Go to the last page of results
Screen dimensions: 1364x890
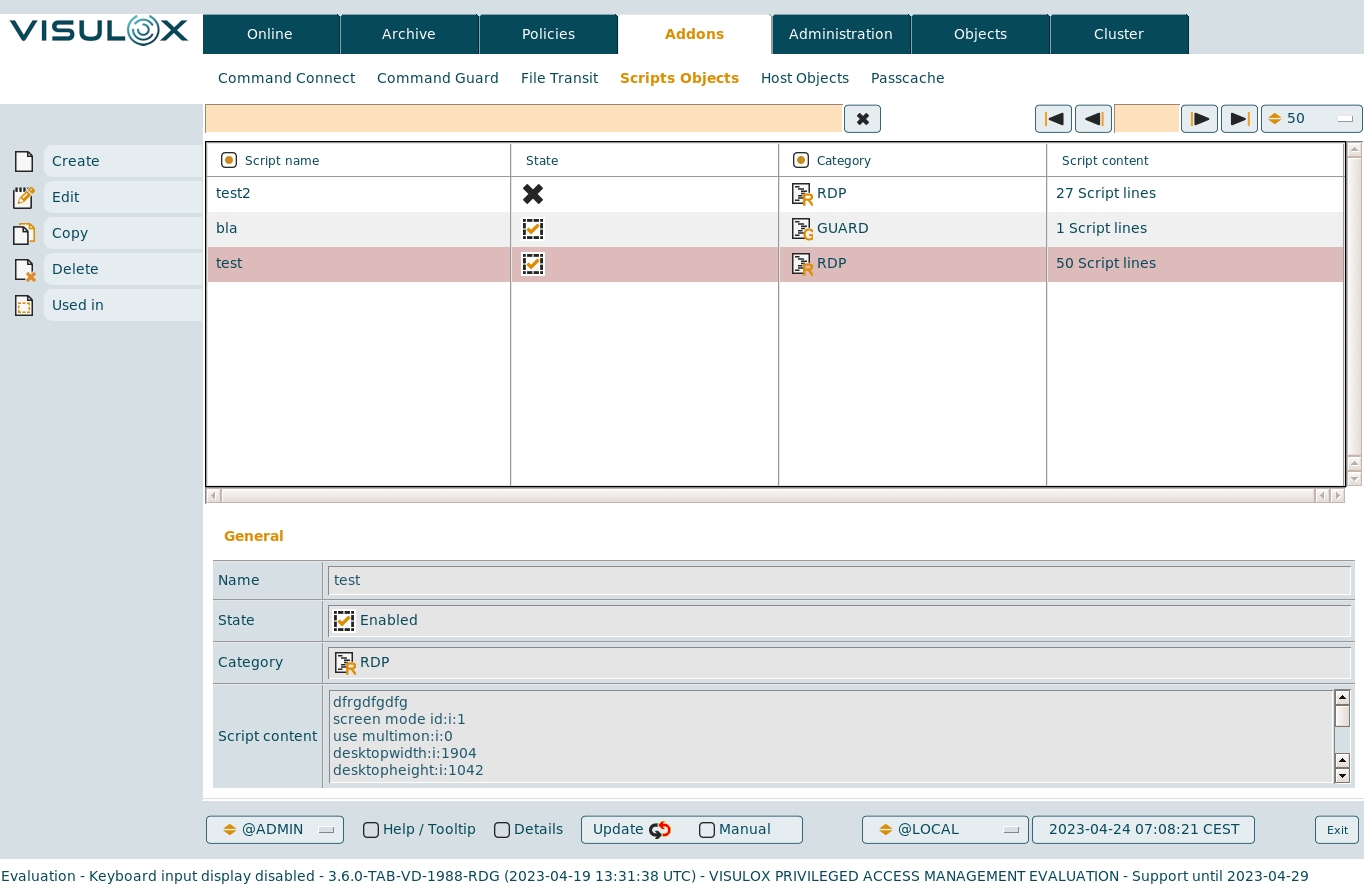(1239, 119)
